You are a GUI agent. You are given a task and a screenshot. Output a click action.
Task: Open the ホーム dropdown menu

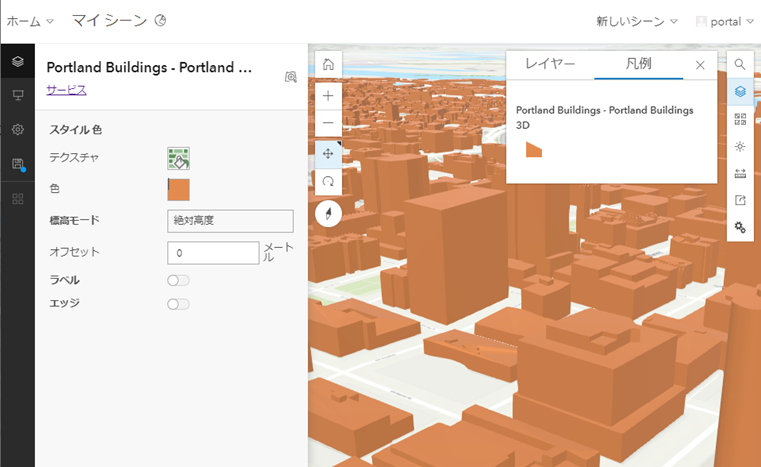pos(30,21)
